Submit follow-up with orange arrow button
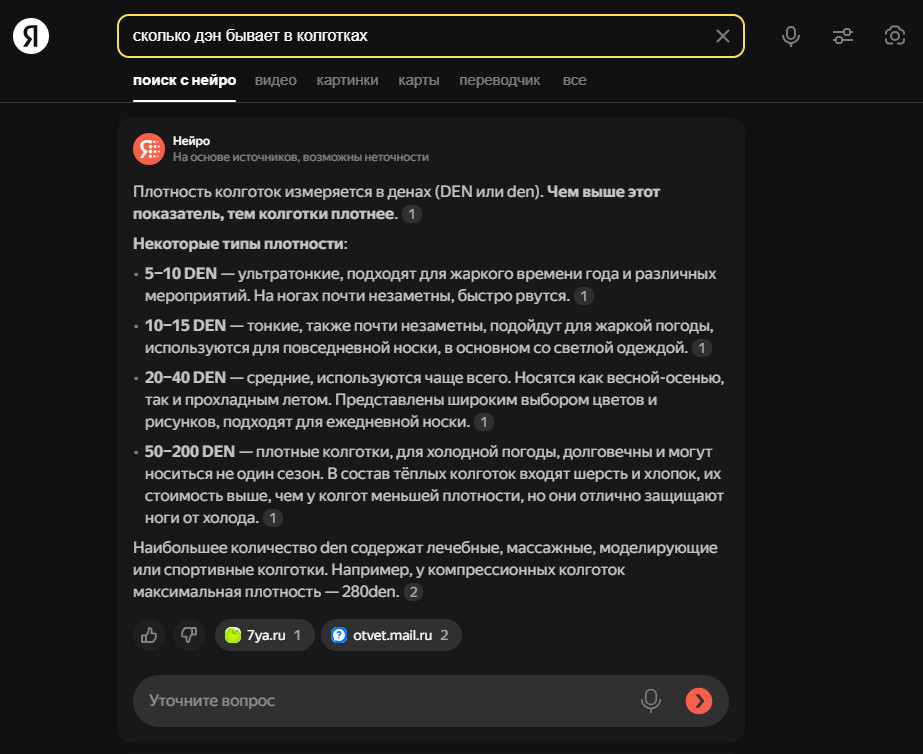 coord(698,701)
